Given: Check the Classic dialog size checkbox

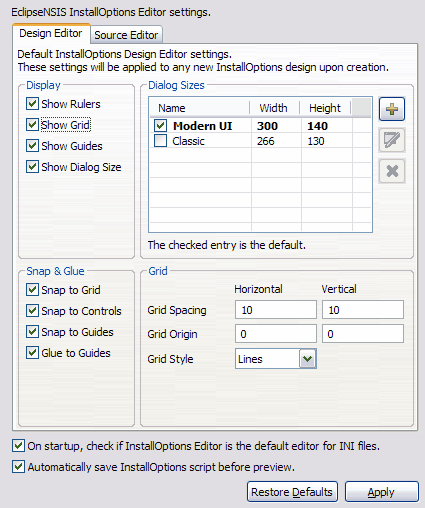Looking at the screenshot, I should tap(160, 141).
